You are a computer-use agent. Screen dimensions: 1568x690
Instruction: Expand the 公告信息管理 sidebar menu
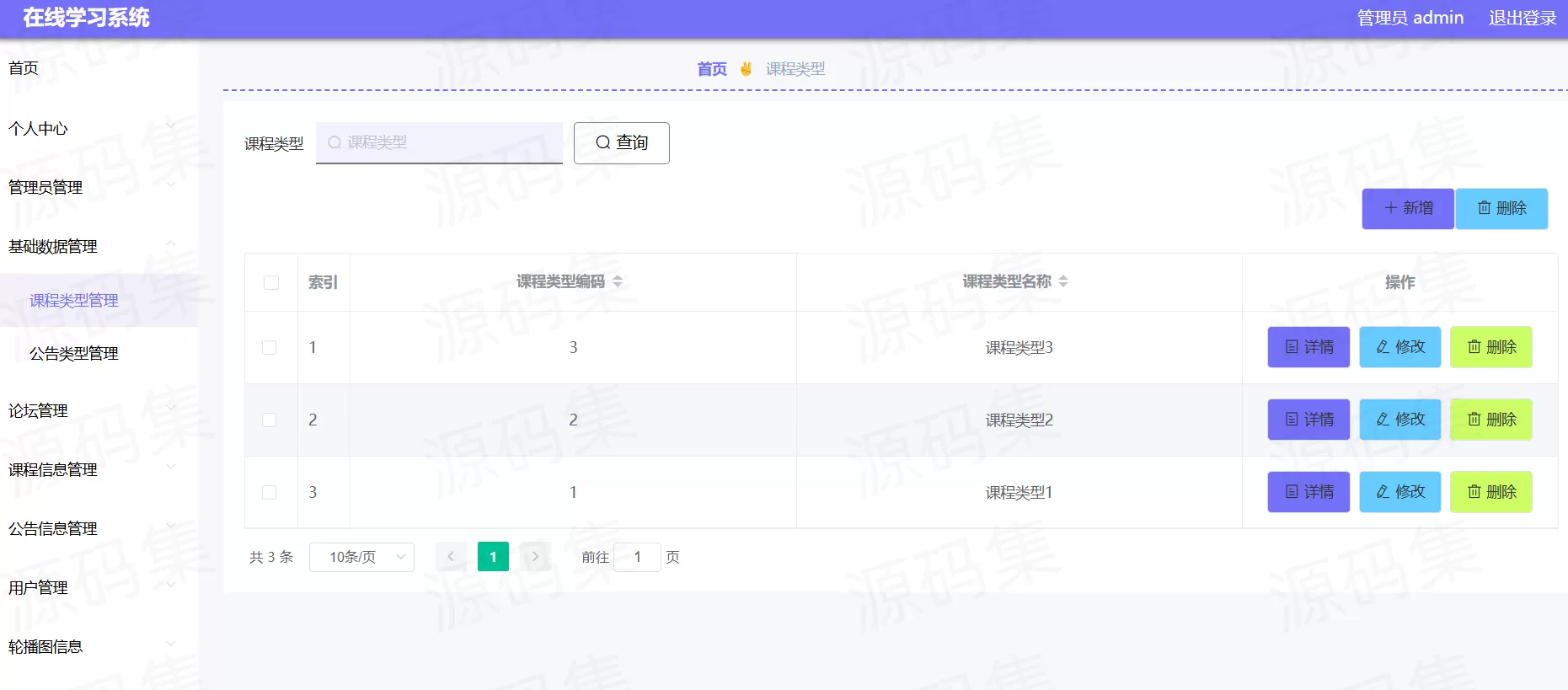(99, 528)
